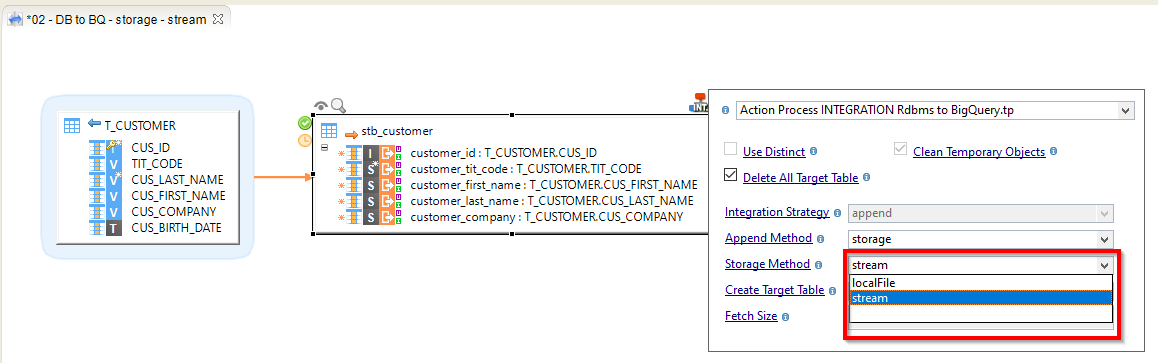Click the Append Method link

[x=769, y=238]
